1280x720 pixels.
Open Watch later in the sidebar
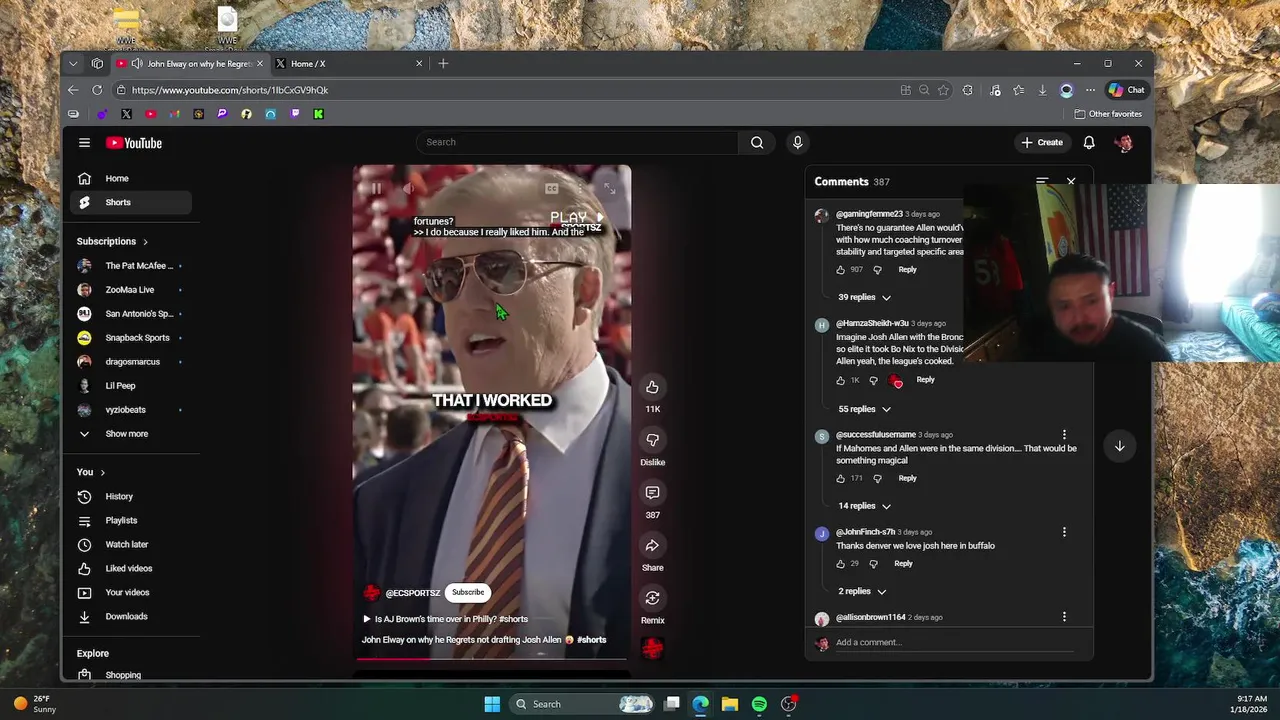click(130, 544)
